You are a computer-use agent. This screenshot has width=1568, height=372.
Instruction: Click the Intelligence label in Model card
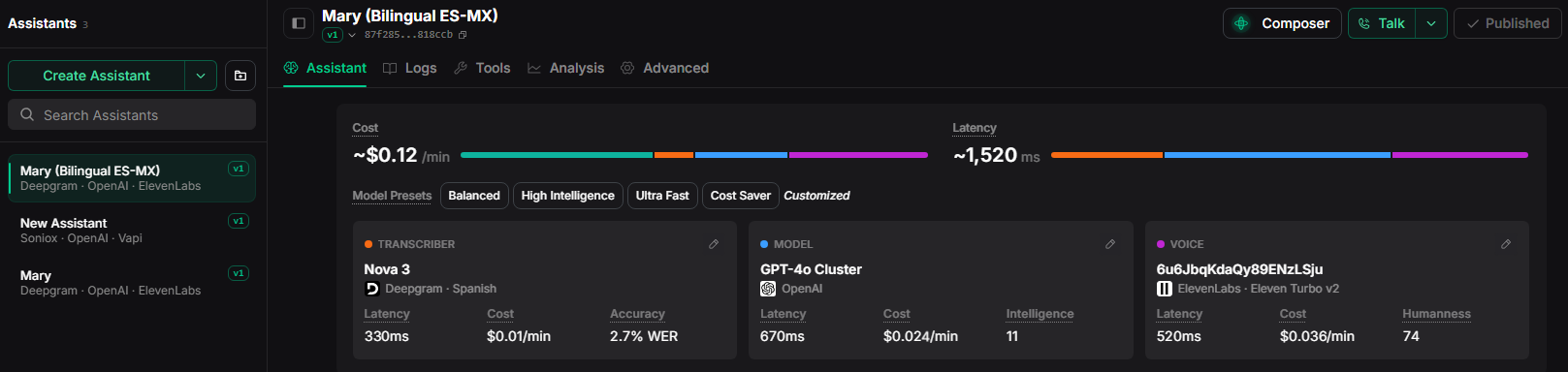point(1040,314)
